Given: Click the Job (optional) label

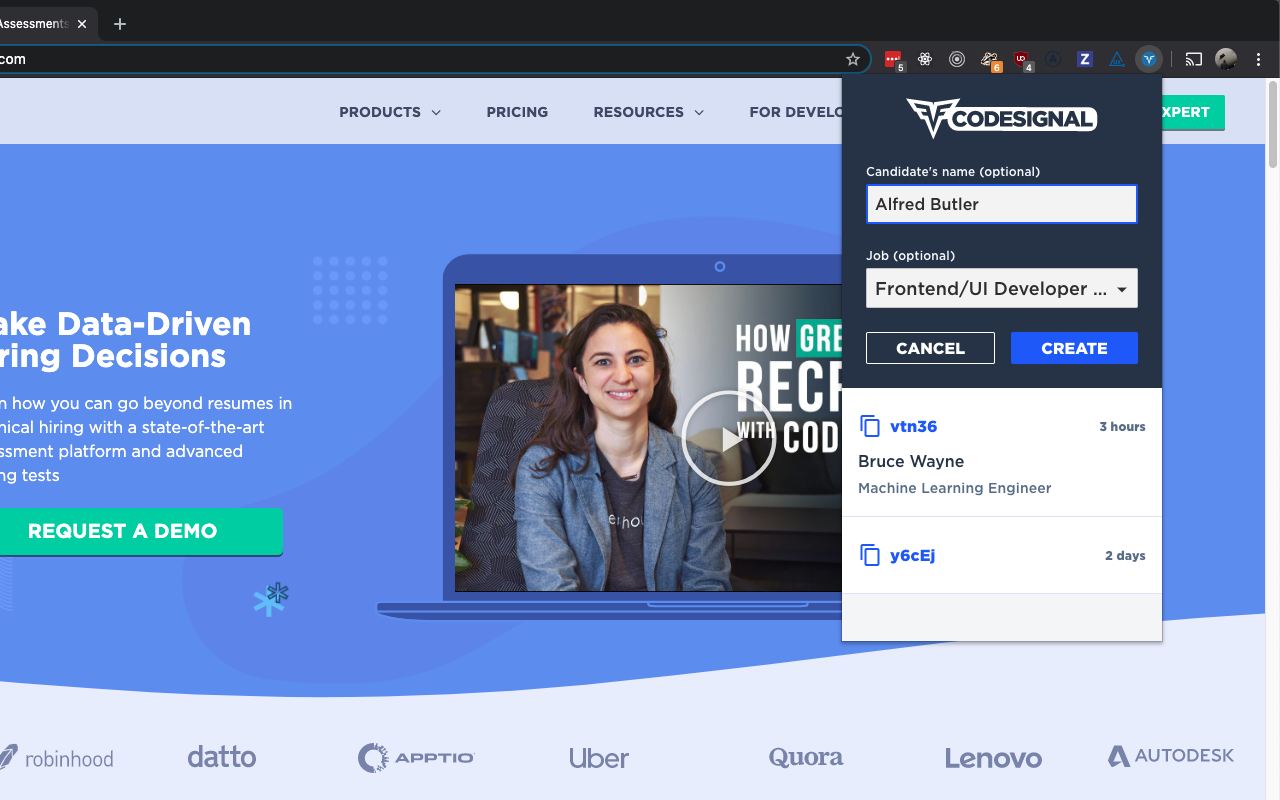Looking at the screenshot, I should (910, 255).
